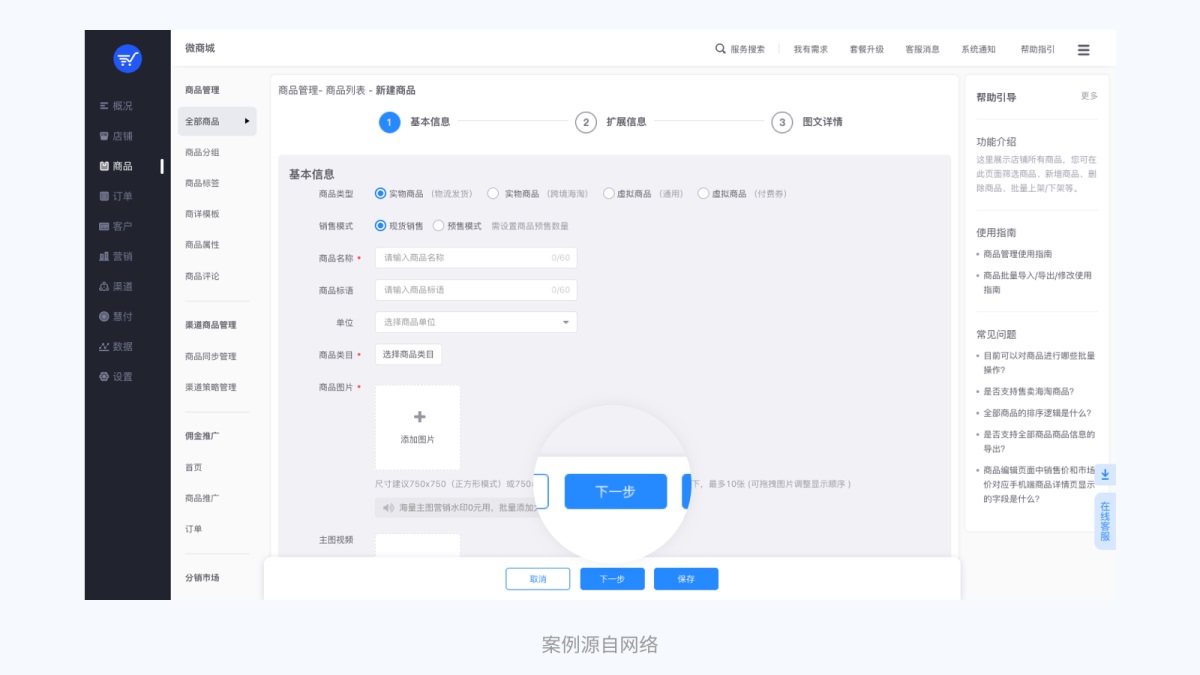
Task: Click the shopping cart logo icon
Action: pyautogui.click(x=127, y=59)
